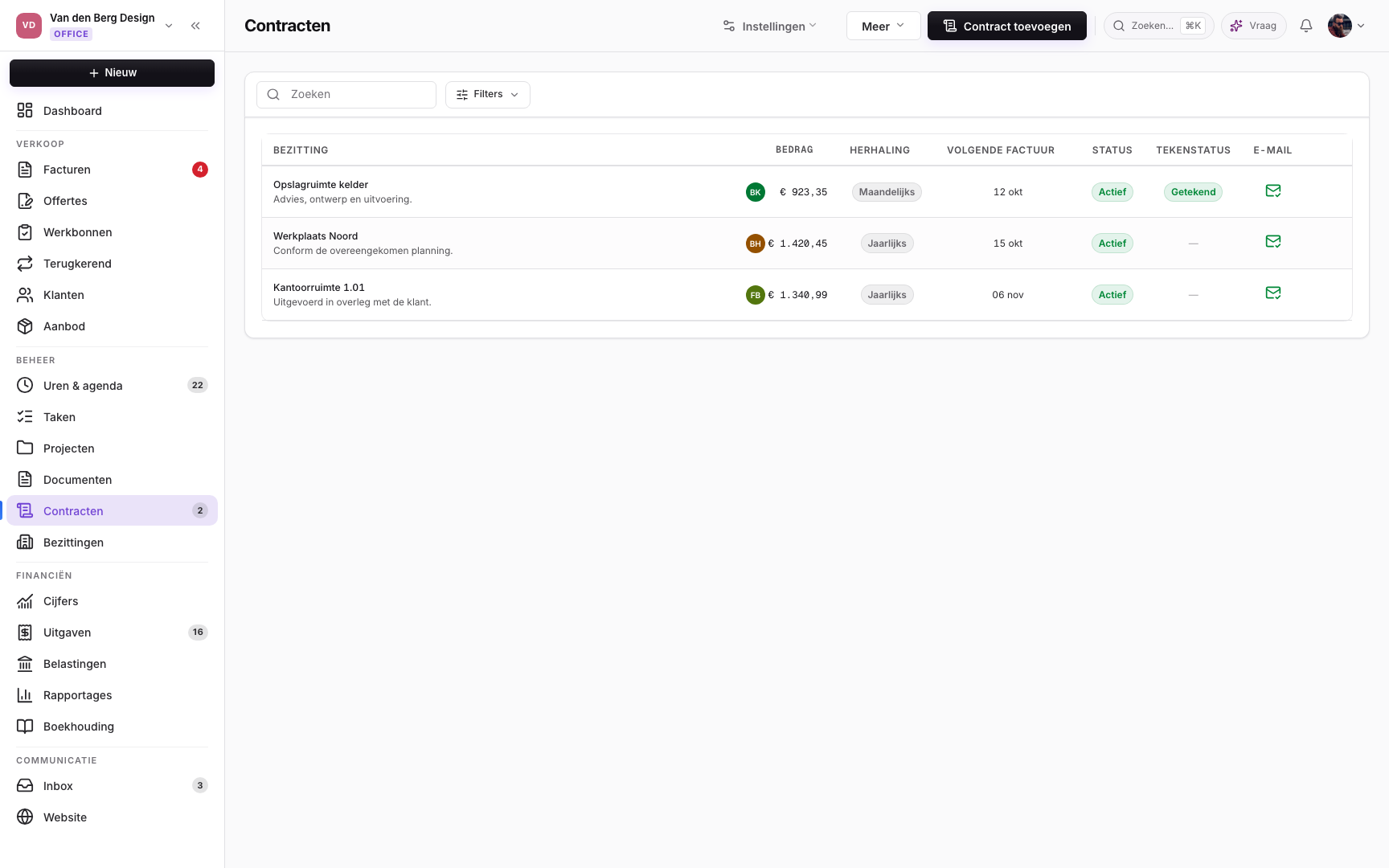The height and width of the screenshot is (868, 1389).
Task: Go to Facturen
Action: click(112, 169)
